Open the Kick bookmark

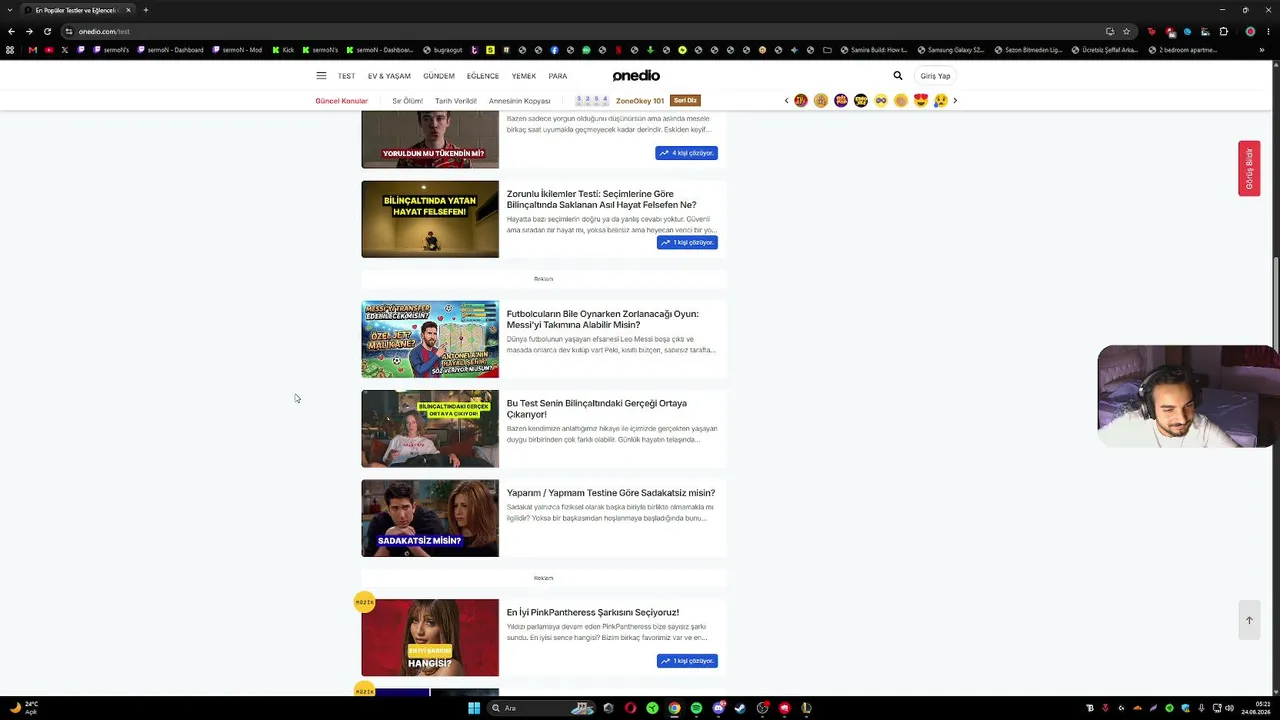pos(283,50)
